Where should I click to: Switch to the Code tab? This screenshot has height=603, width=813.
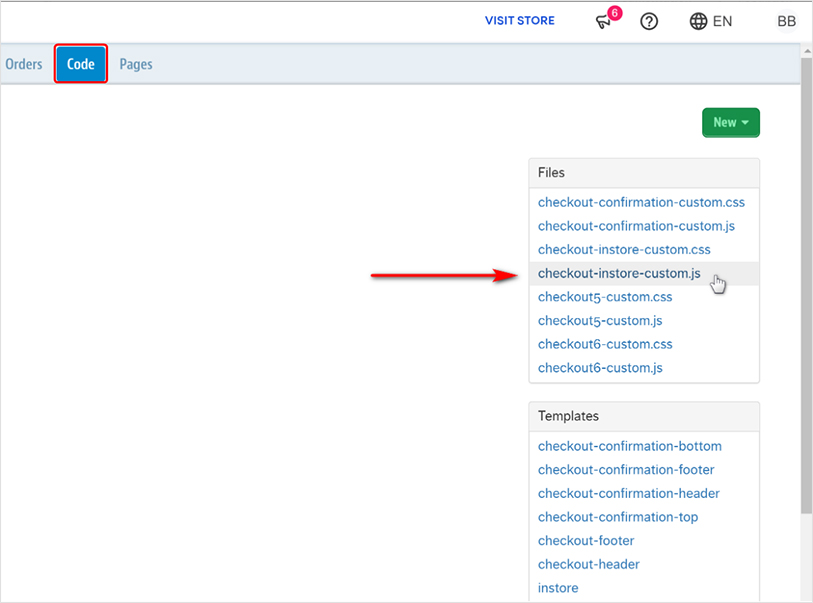pyautogui.click(x=80, y=63)
